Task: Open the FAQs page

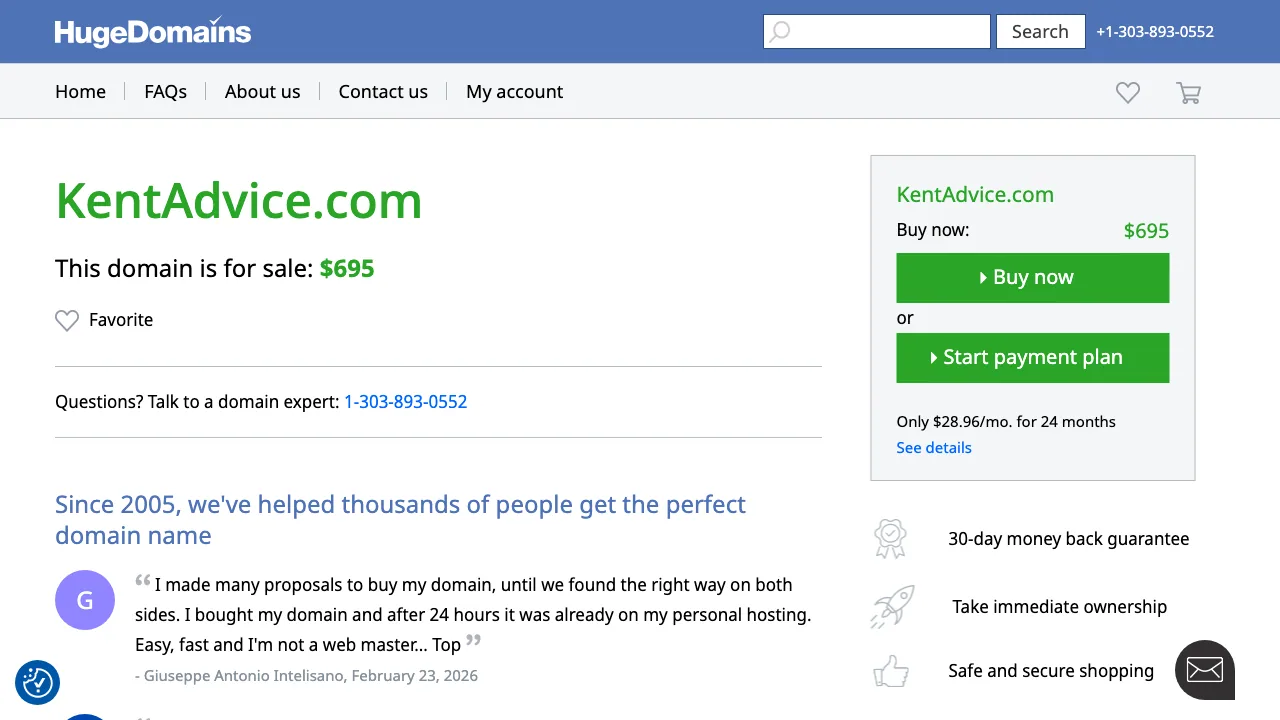Action: coord(165,92)
